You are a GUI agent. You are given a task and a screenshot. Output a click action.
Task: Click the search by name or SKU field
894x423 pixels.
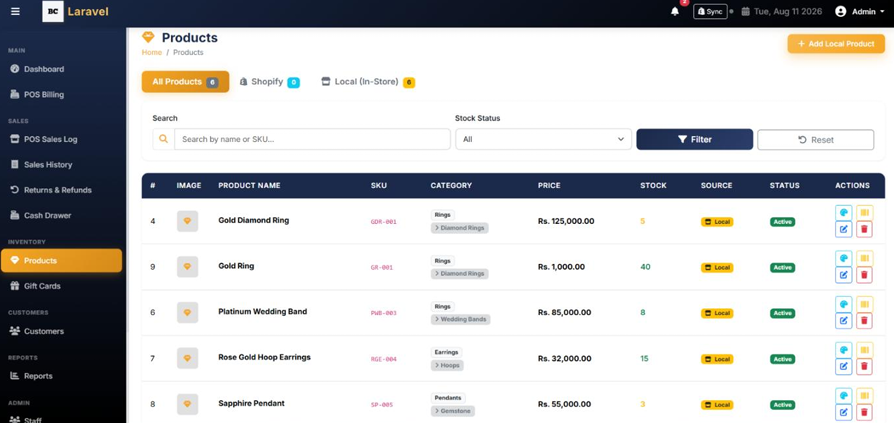(312, 139)
